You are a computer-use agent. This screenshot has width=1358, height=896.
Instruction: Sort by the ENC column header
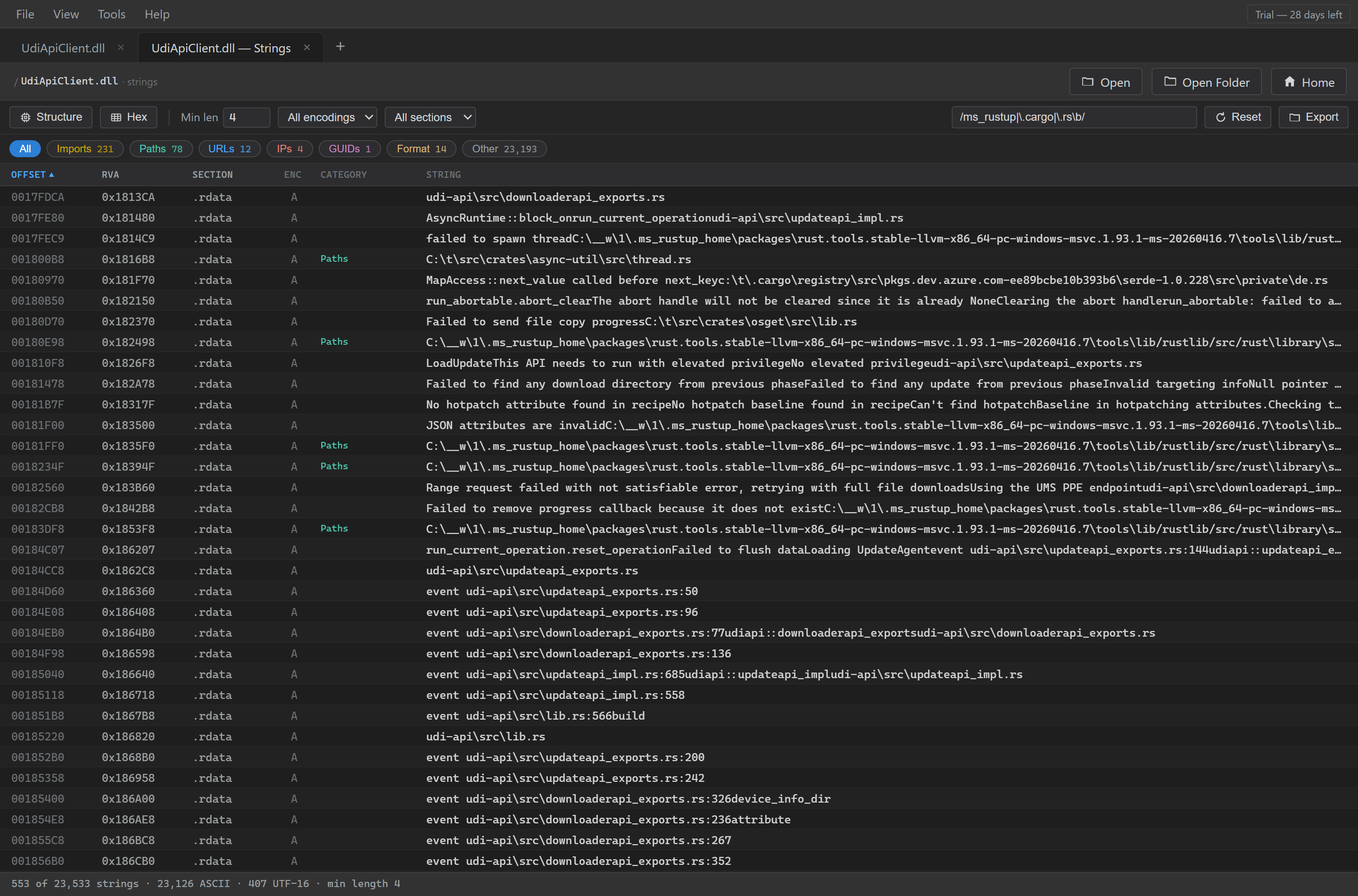tap(292, 175)
